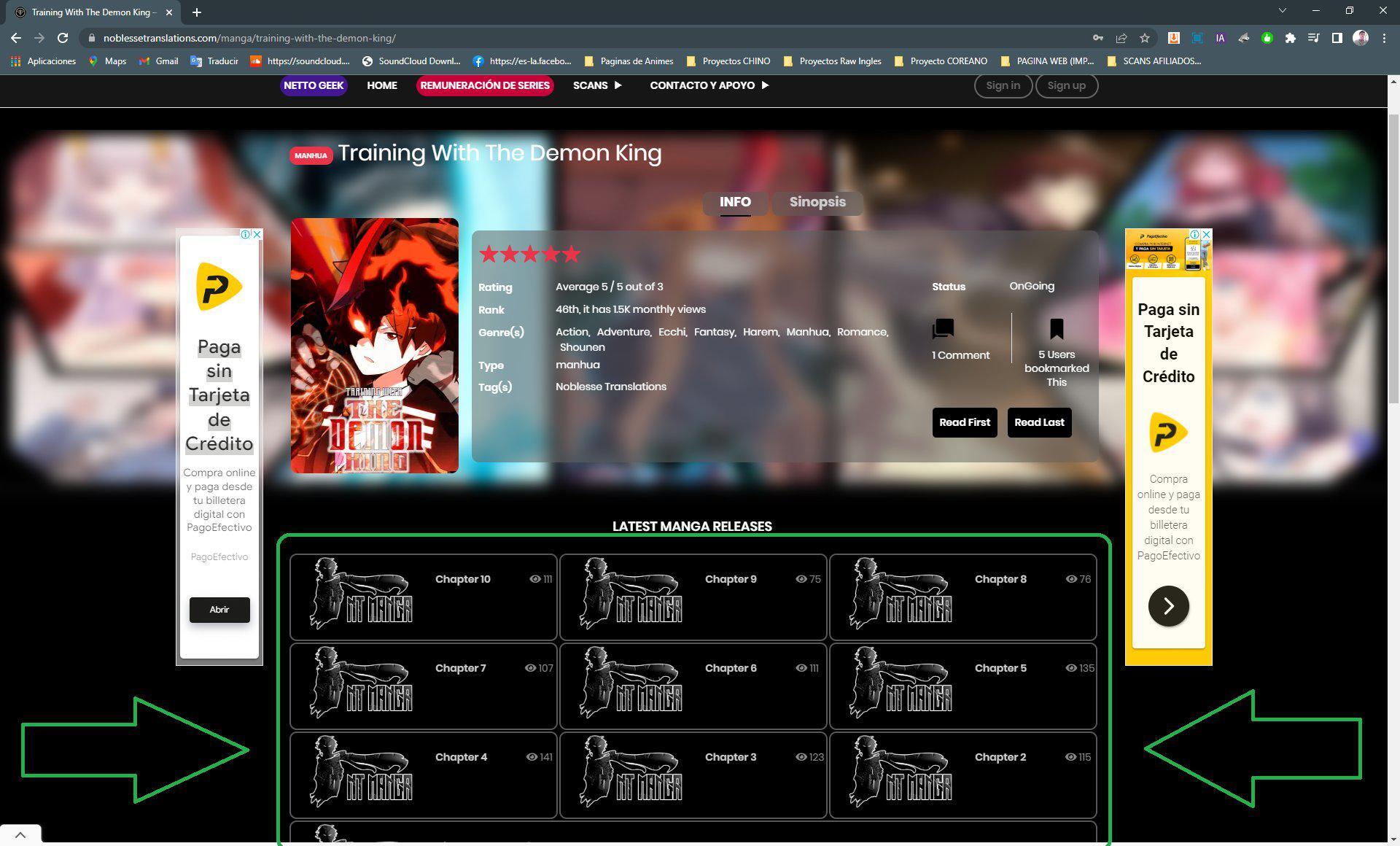Click the Harem genre link
Screen dimensions: 1400x846
pos(761,332)
